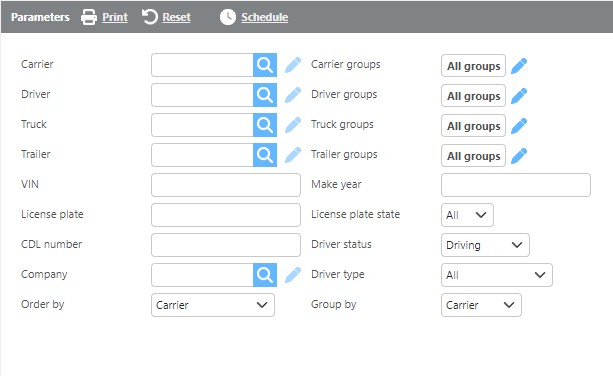This screenshot has width=613, height=376.
Task: Open the Driver type dropdown
Action: tap(496, 275)
